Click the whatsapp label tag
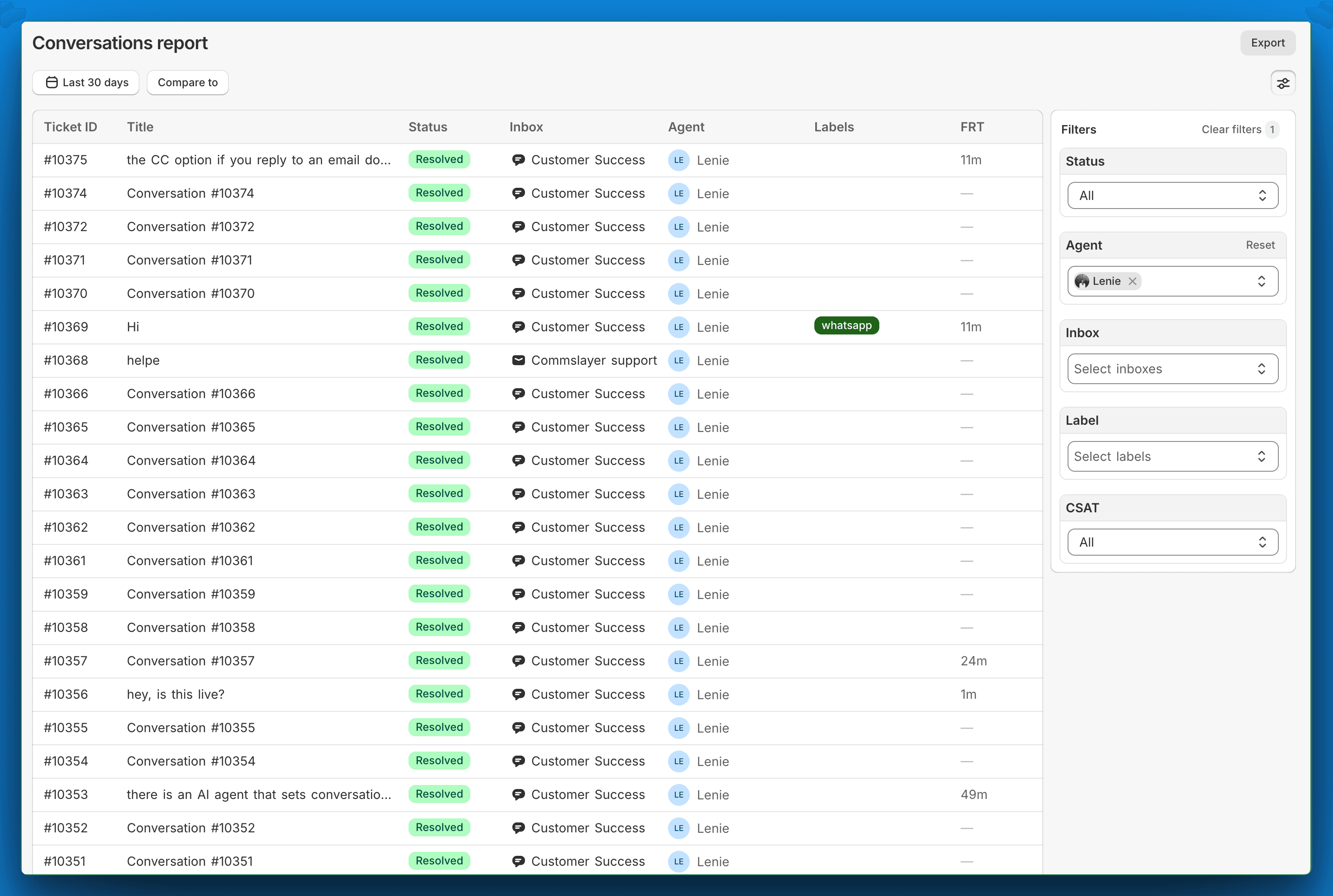 (846, 326)
